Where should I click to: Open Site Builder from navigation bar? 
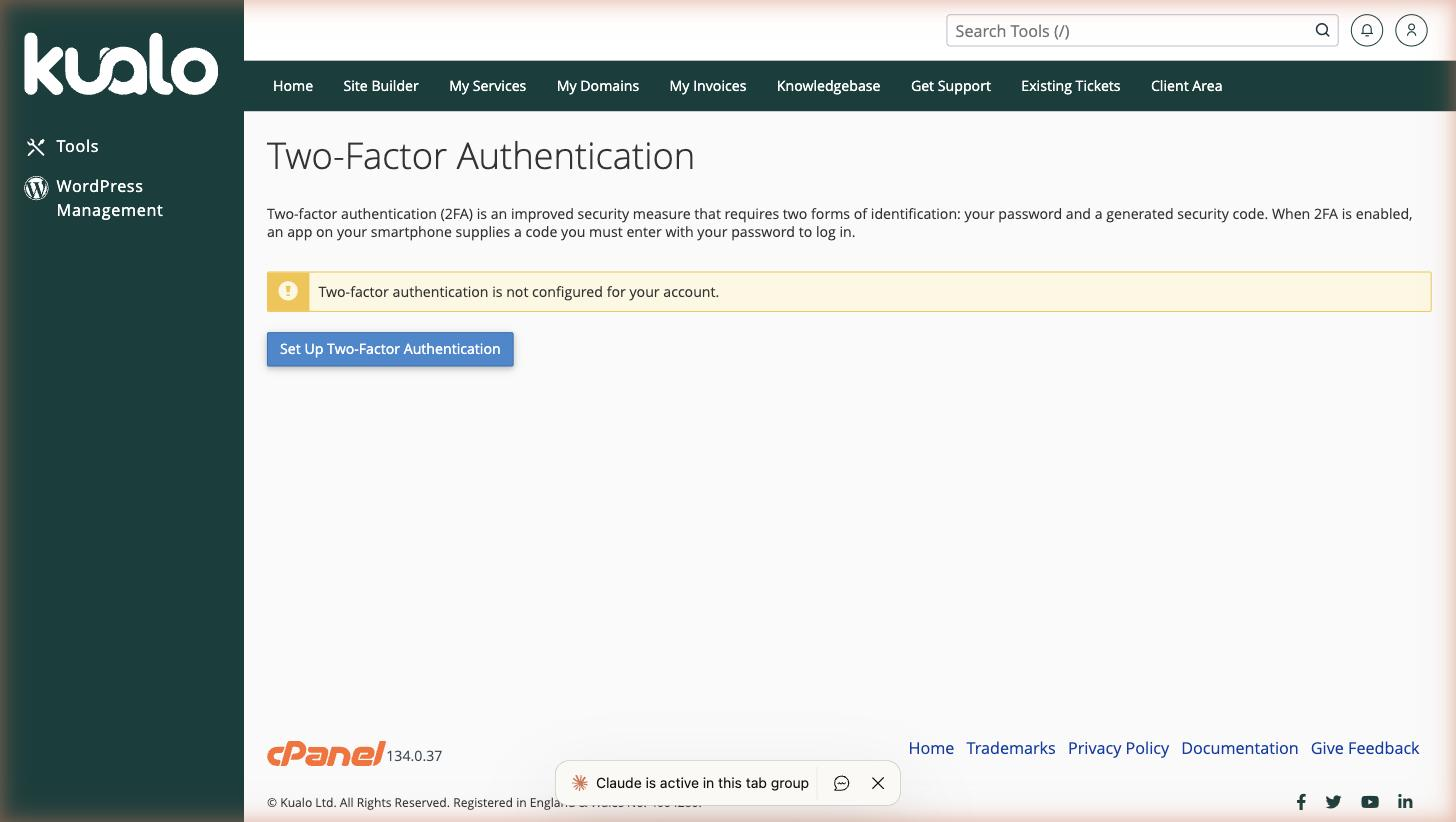coord(381,86)
